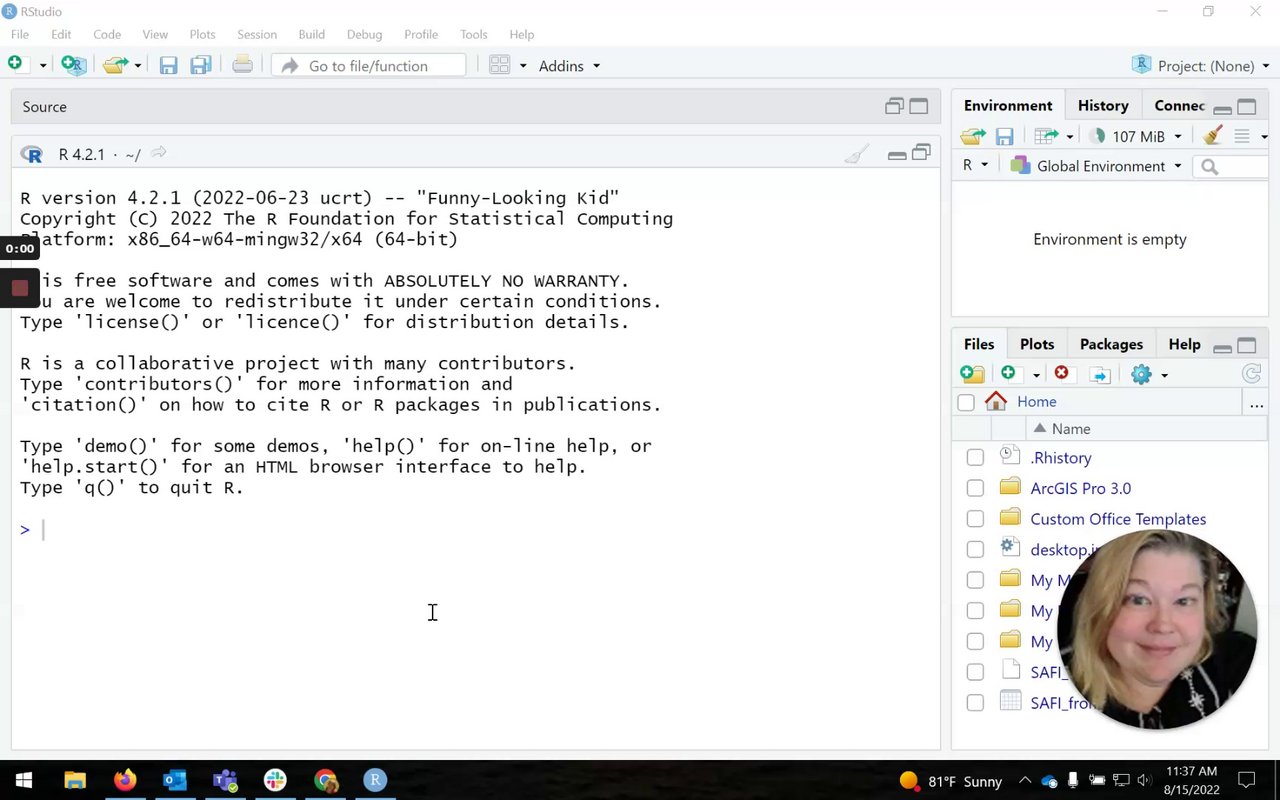Open the workspace panes grid dropdown
This screenshot has width=1280, height=800.
[x=508, y=65]
